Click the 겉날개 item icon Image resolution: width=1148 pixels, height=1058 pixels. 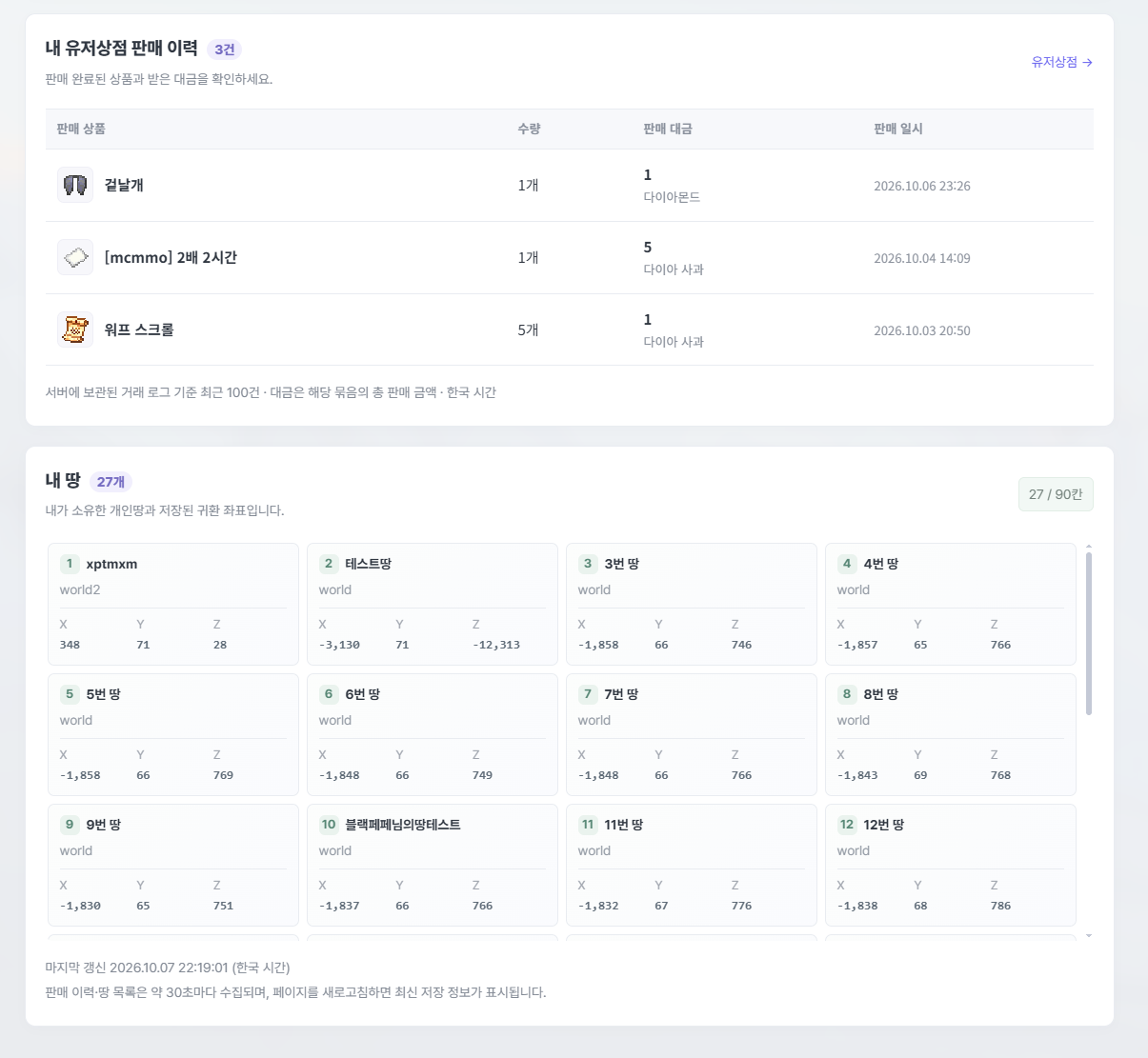(x=75, y=185)
